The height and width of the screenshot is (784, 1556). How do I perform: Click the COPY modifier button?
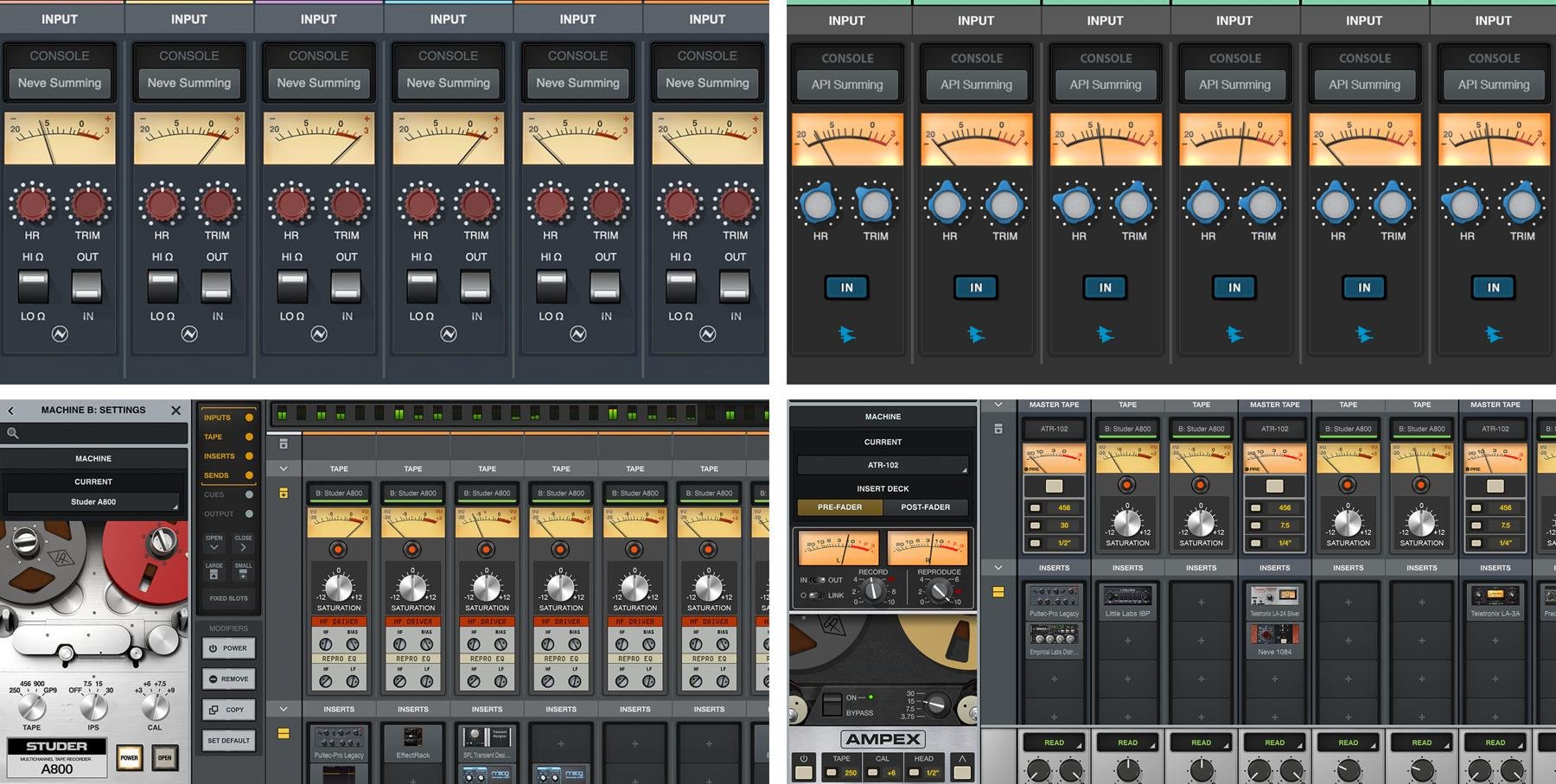pyautogui.click(x=228, y=710)
